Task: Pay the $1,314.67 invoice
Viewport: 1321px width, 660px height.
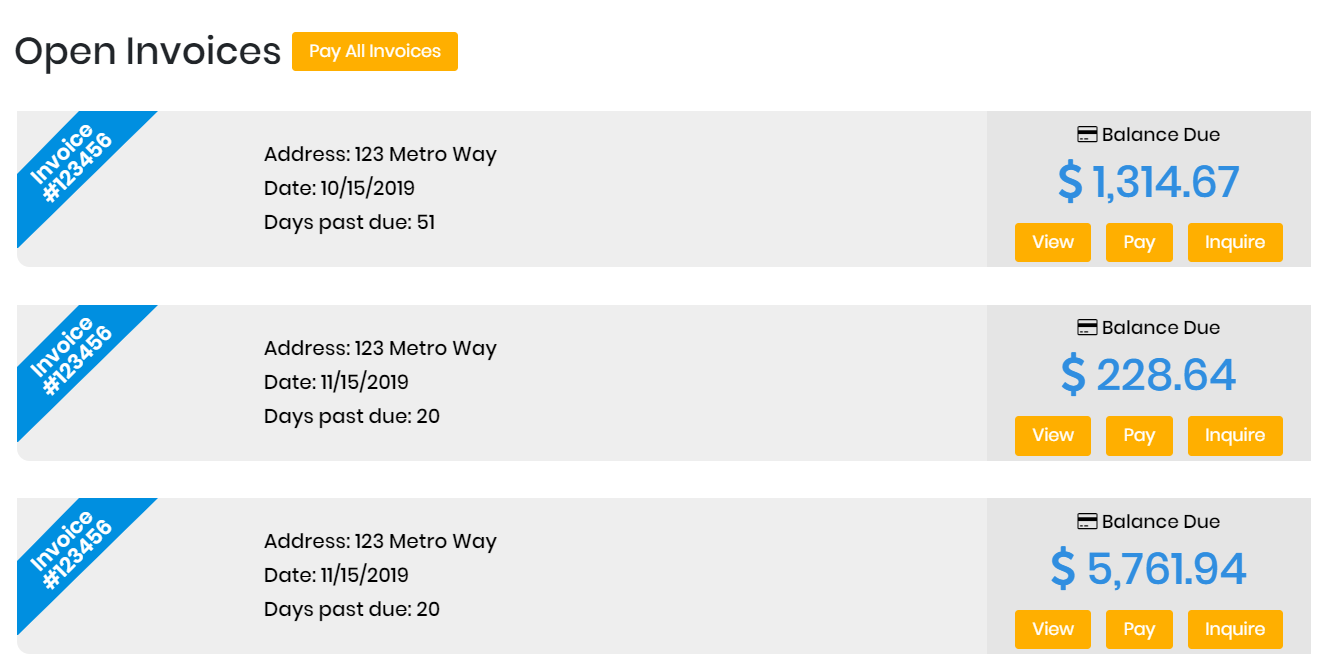Action: tap(1139, 242)
